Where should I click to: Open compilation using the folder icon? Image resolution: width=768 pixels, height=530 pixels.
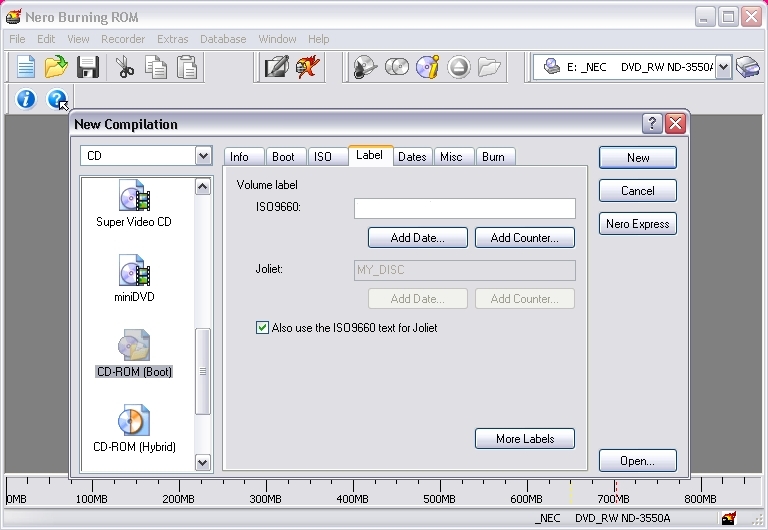coord(56,67)
